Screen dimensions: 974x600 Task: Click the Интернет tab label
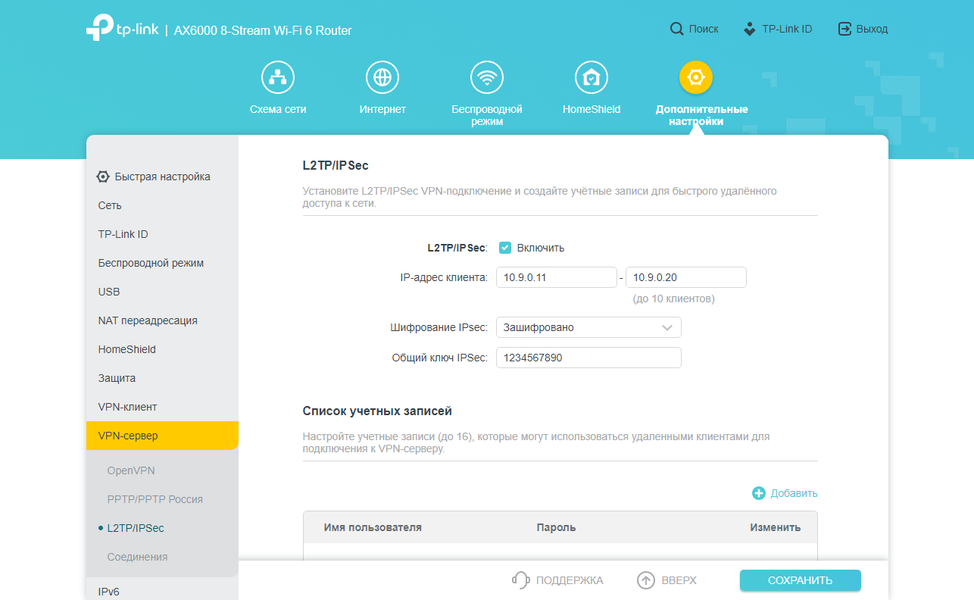[x=382, y=109]
